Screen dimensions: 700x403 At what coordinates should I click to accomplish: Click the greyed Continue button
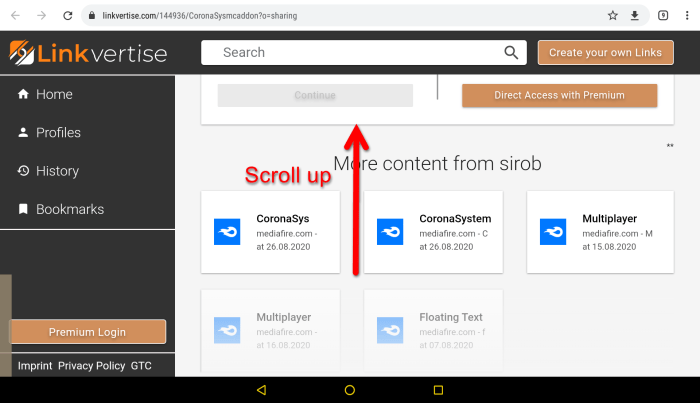tap(315, 95)
